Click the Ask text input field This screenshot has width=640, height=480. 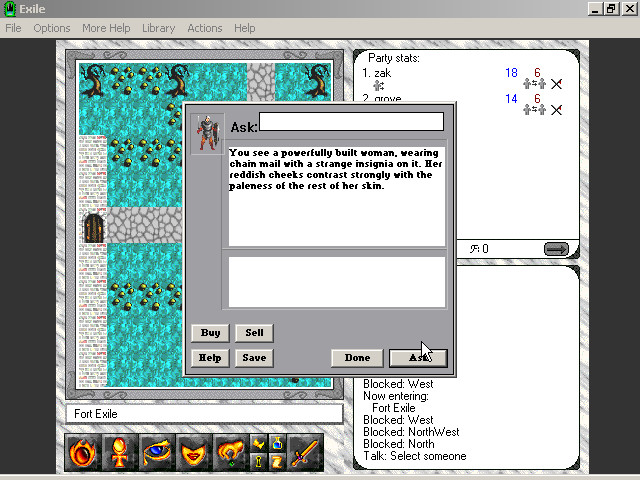click(x=351, y=122)
